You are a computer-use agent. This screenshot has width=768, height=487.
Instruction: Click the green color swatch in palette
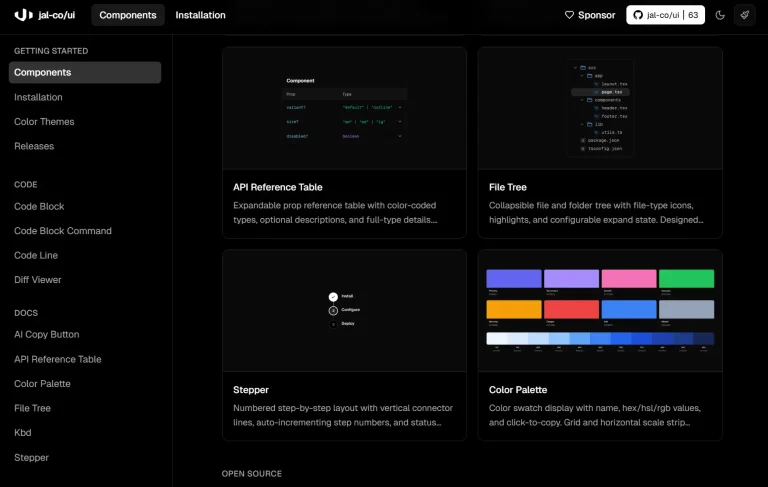686,280
